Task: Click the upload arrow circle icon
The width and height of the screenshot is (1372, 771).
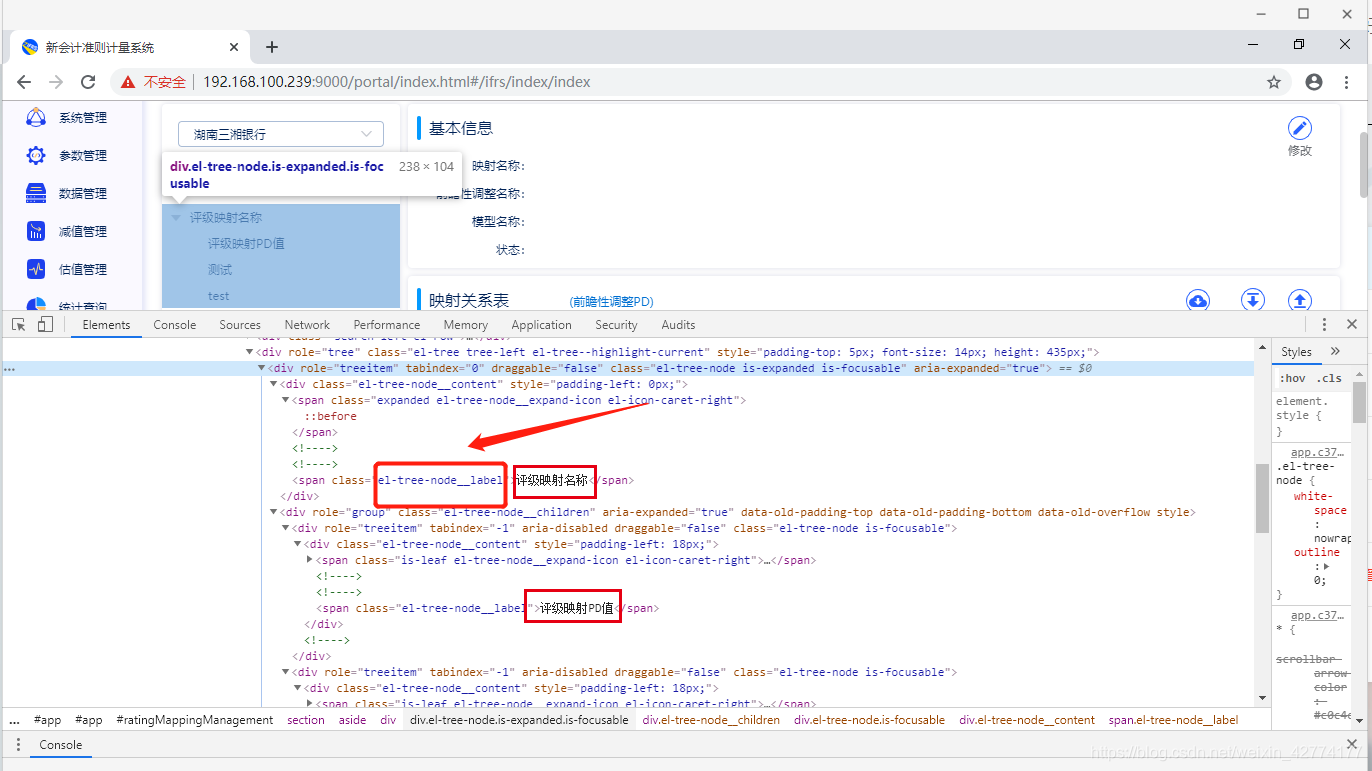Action: coord(1299,300)
